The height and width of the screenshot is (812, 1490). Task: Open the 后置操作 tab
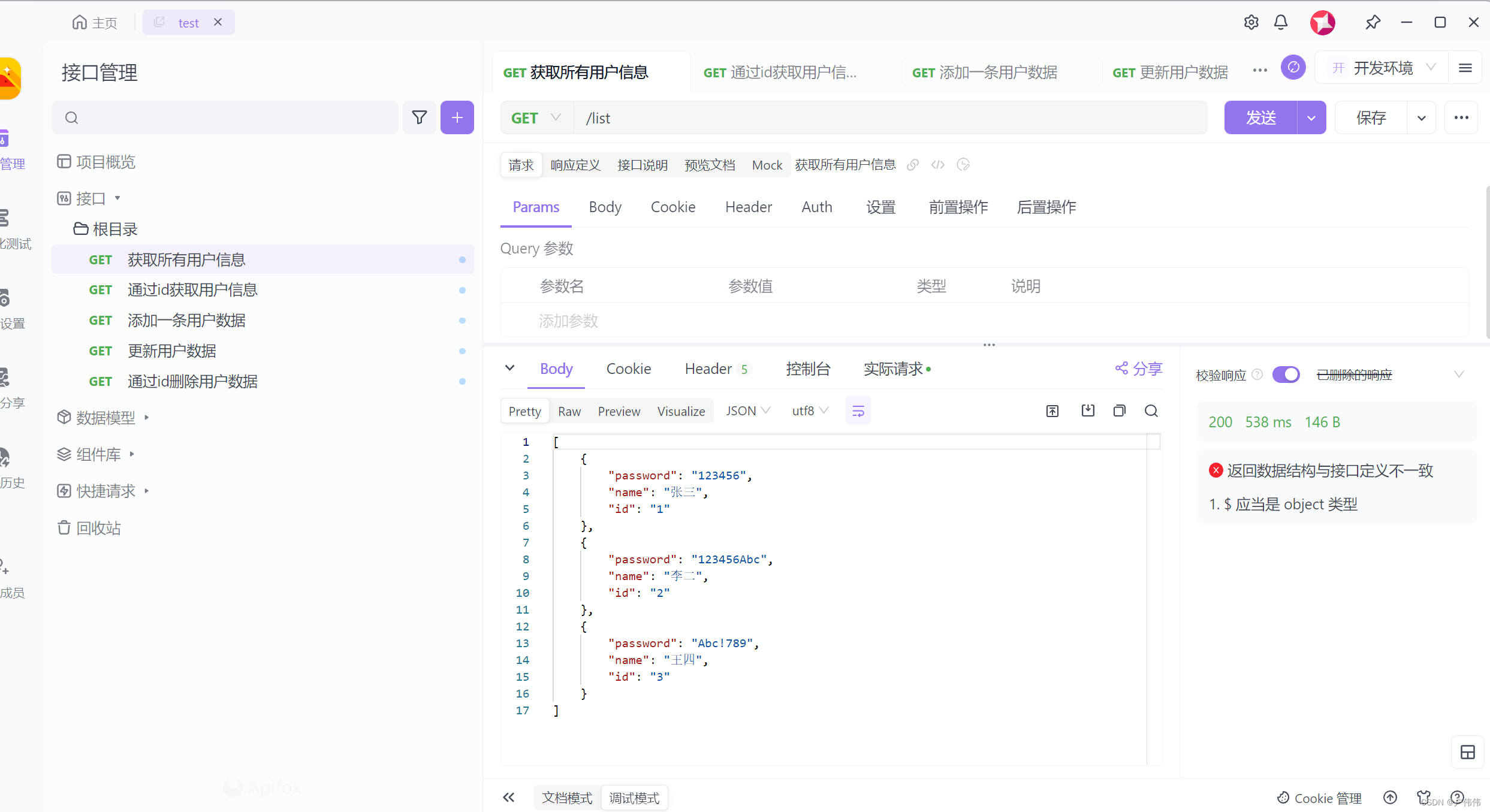tap(1046, 207)
